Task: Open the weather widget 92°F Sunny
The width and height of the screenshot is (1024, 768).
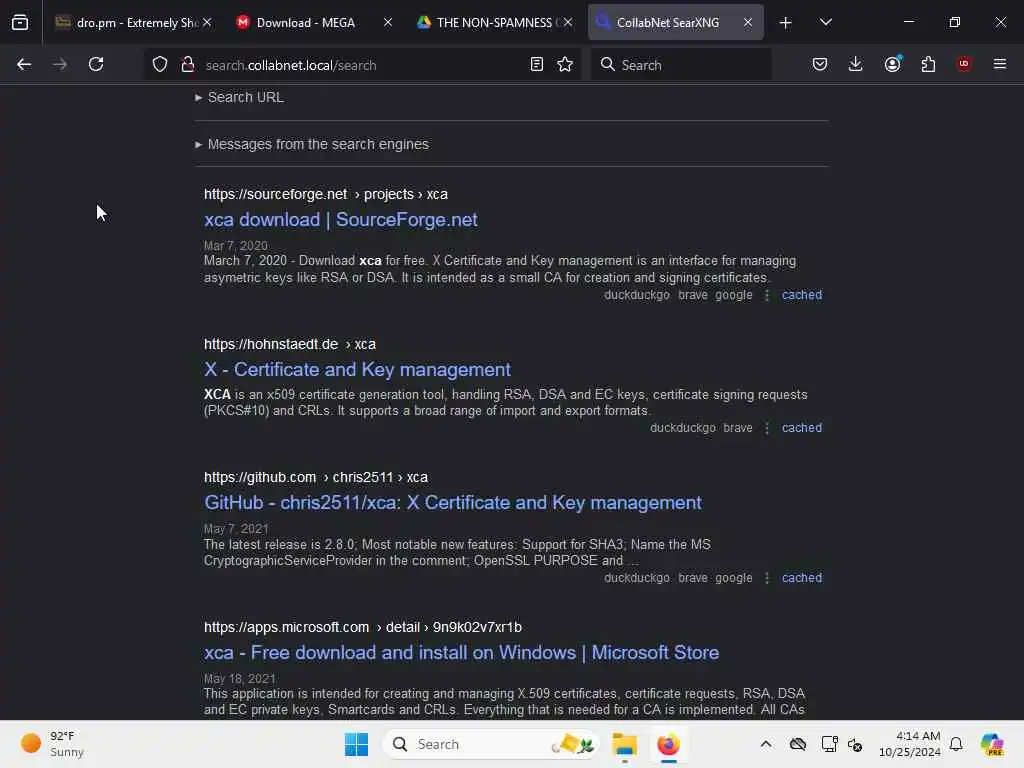Action: click(52, 744)
